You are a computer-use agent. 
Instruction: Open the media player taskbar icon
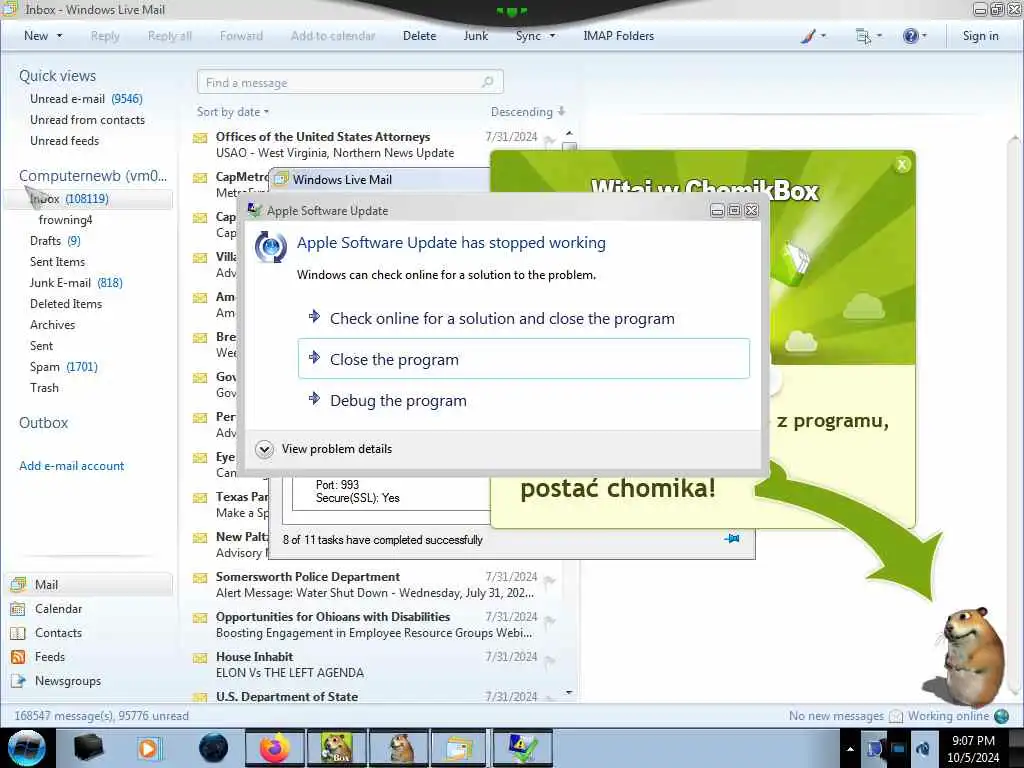pos(149,748)
